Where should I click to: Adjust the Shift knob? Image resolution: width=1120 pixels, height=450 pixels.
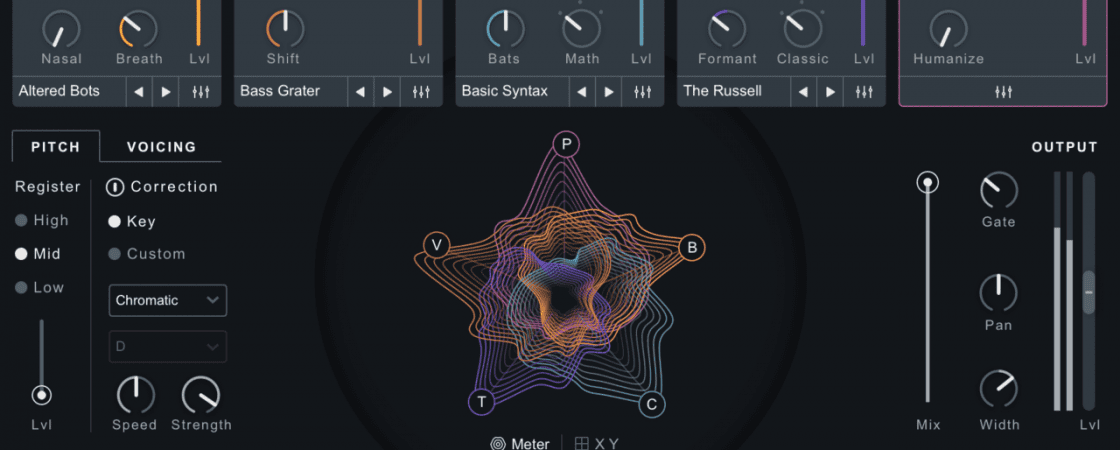pos(285,30)
